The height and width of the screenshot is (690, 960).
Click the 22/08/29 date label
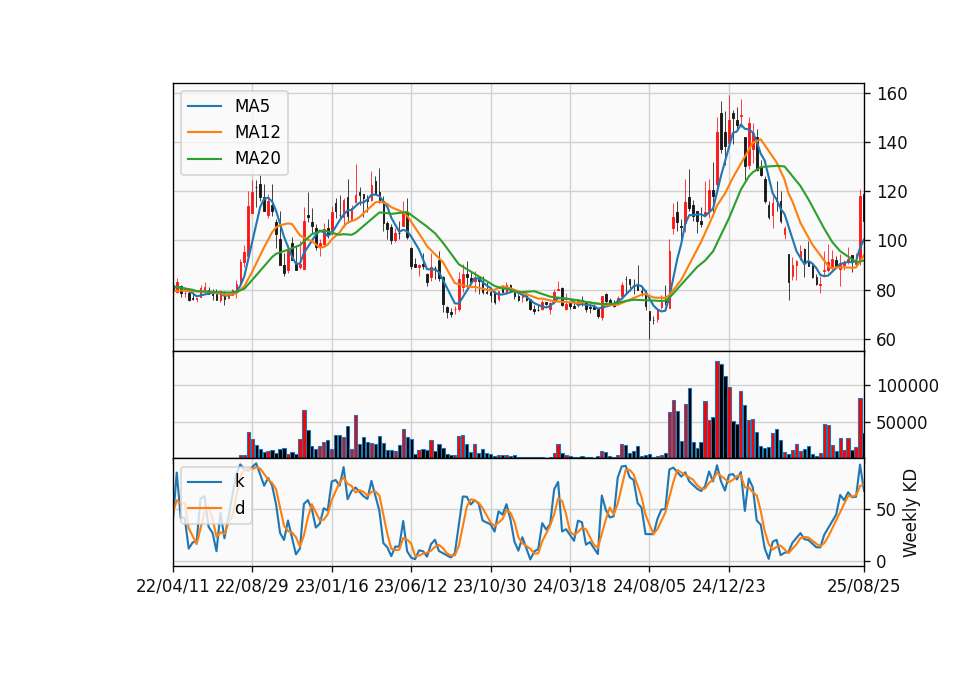pyautogui.click(x=252, y=586)
